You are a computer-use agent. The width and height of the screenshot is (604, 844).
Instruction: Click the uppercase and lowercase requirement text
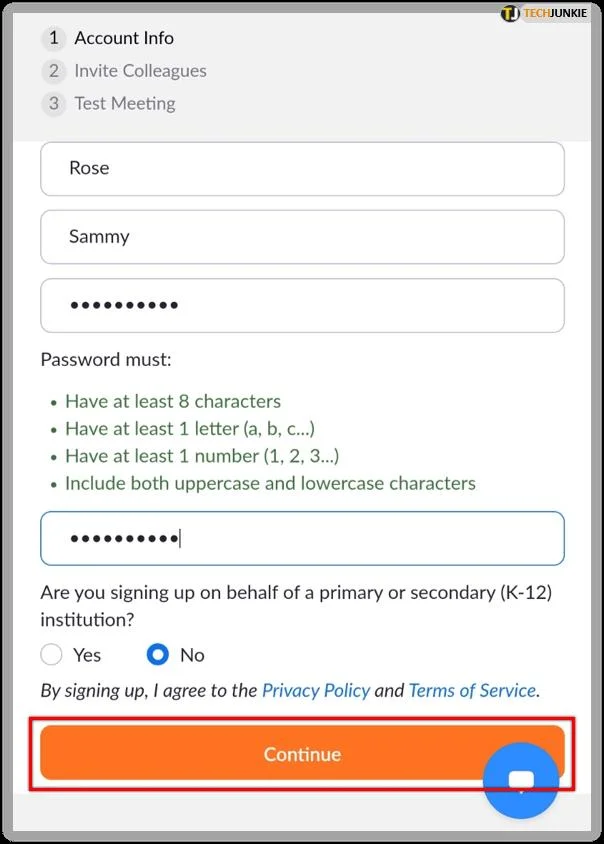point(270,483)
